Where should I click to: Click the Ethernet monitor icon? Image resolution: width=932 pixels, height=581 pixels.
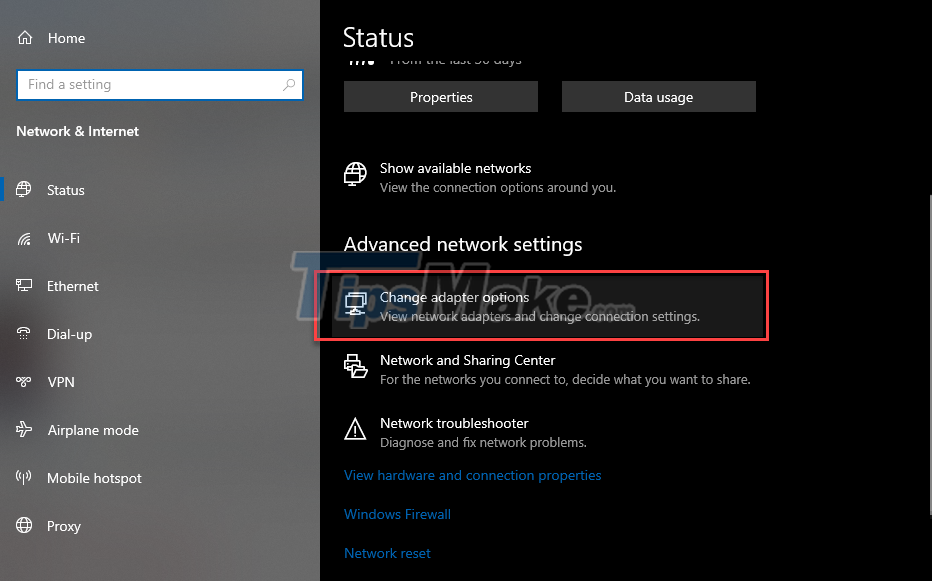[x=24, y=286]
